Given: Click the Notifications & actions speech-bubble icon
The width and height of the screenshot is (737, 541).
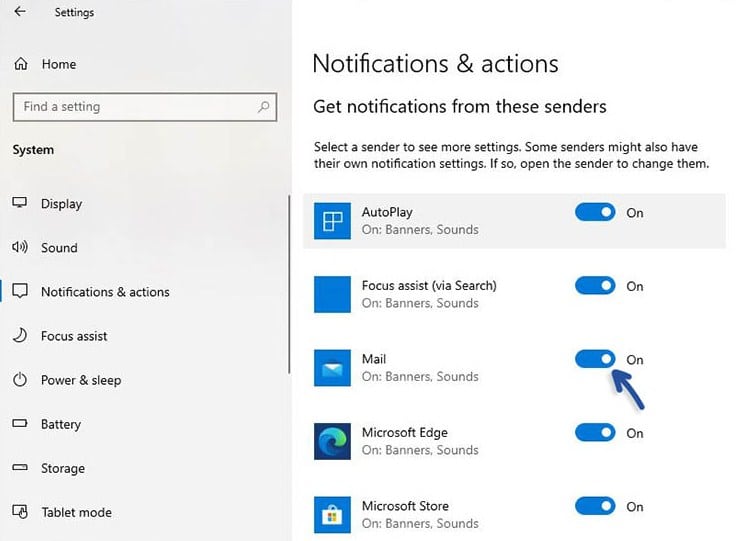Looking at the screenshot, I should tap(20, 291).
